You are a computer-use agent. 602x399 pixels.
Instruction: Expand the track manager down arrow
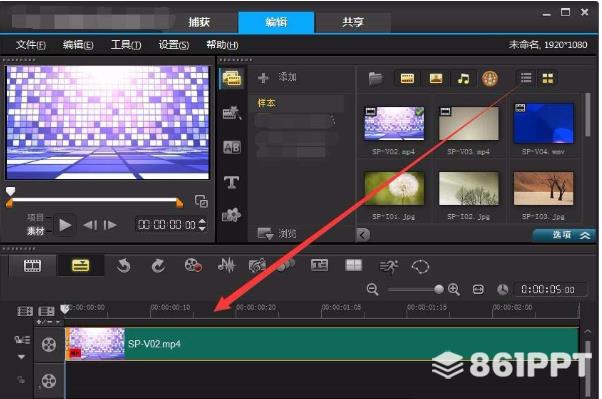[22, 357]
